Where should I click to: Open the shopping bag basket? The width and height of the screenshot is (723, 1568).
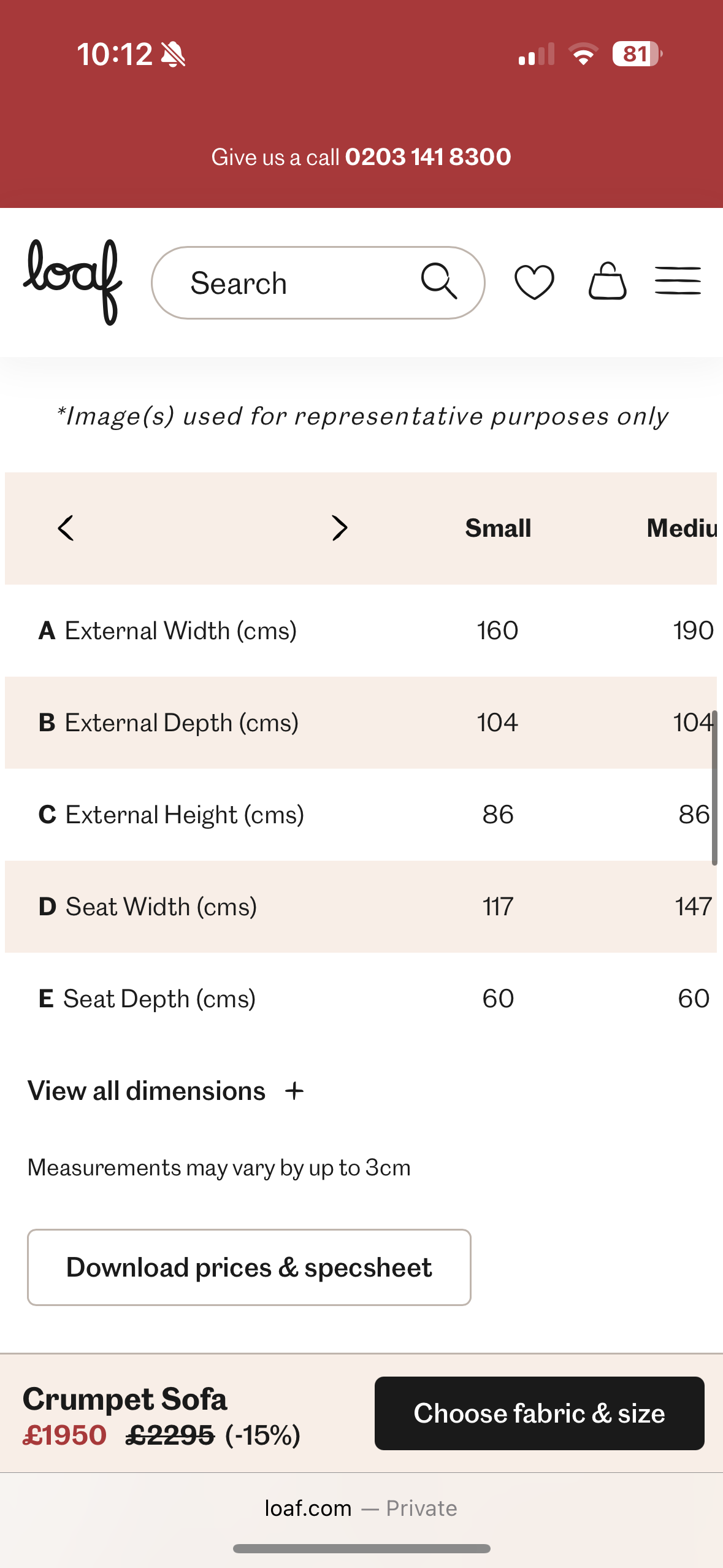[x=607, y=282]
